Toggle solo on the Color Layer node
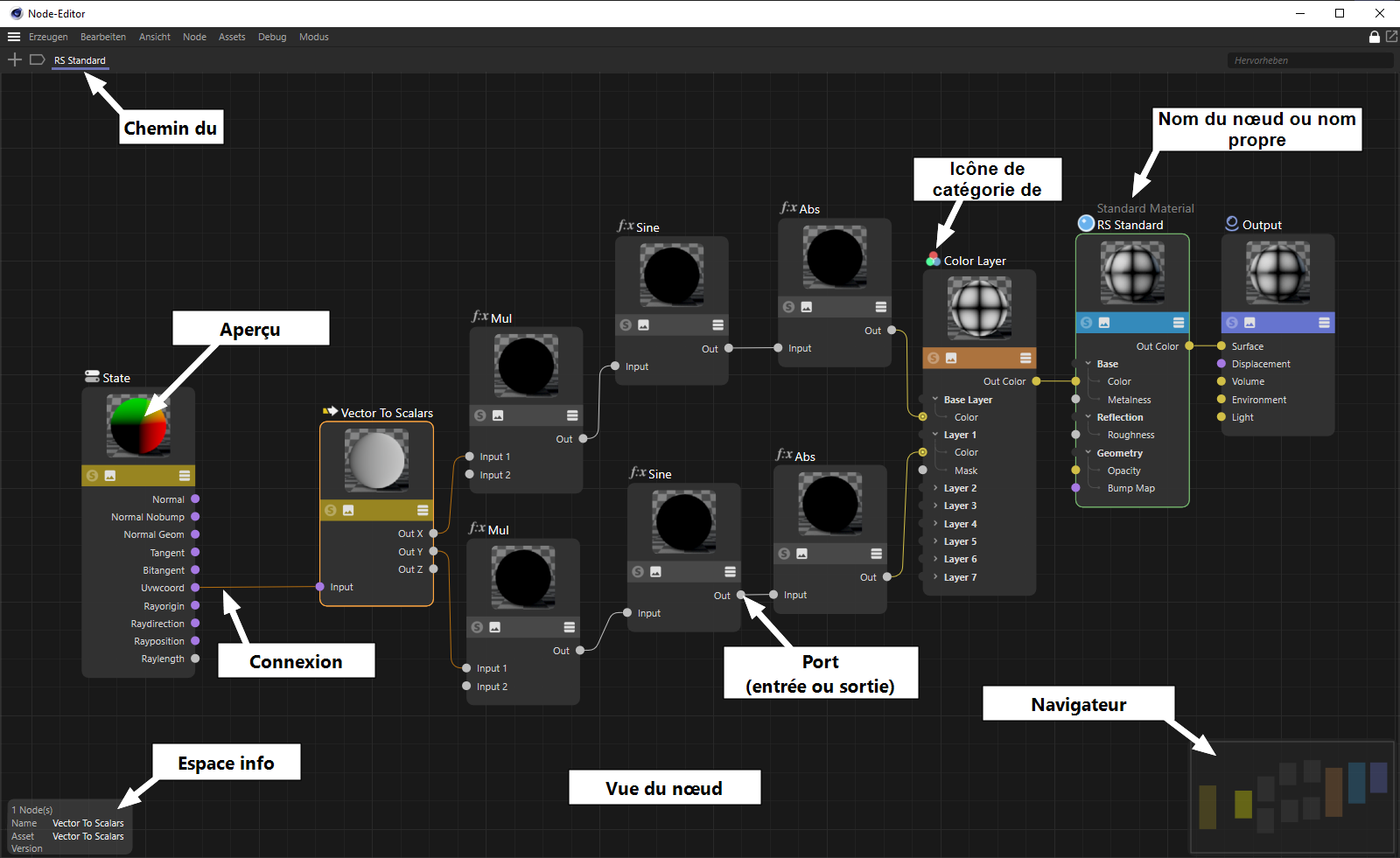 (x=934, y=359)
